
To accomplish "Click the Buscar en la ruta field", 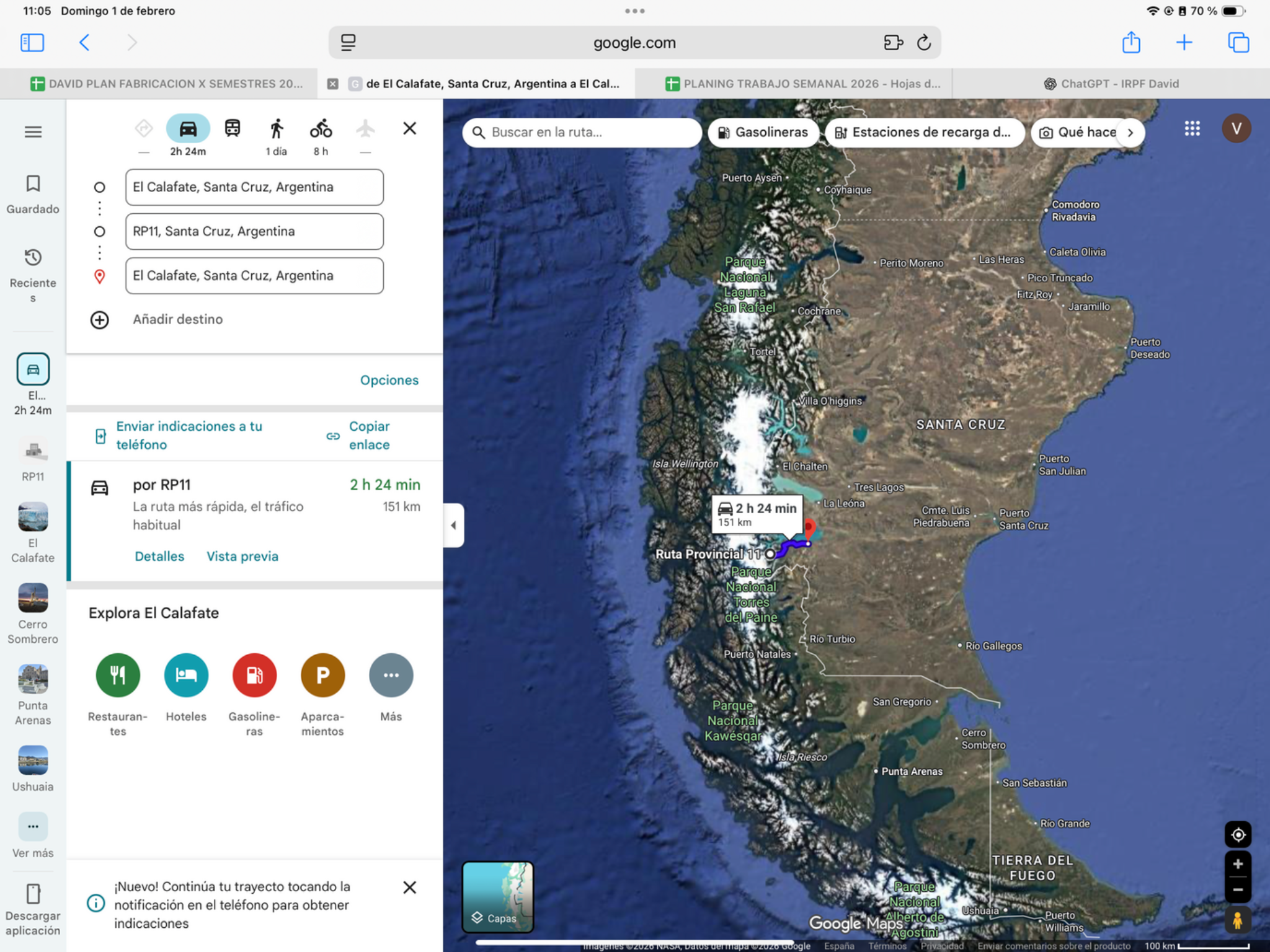I will tap(582, 132).
